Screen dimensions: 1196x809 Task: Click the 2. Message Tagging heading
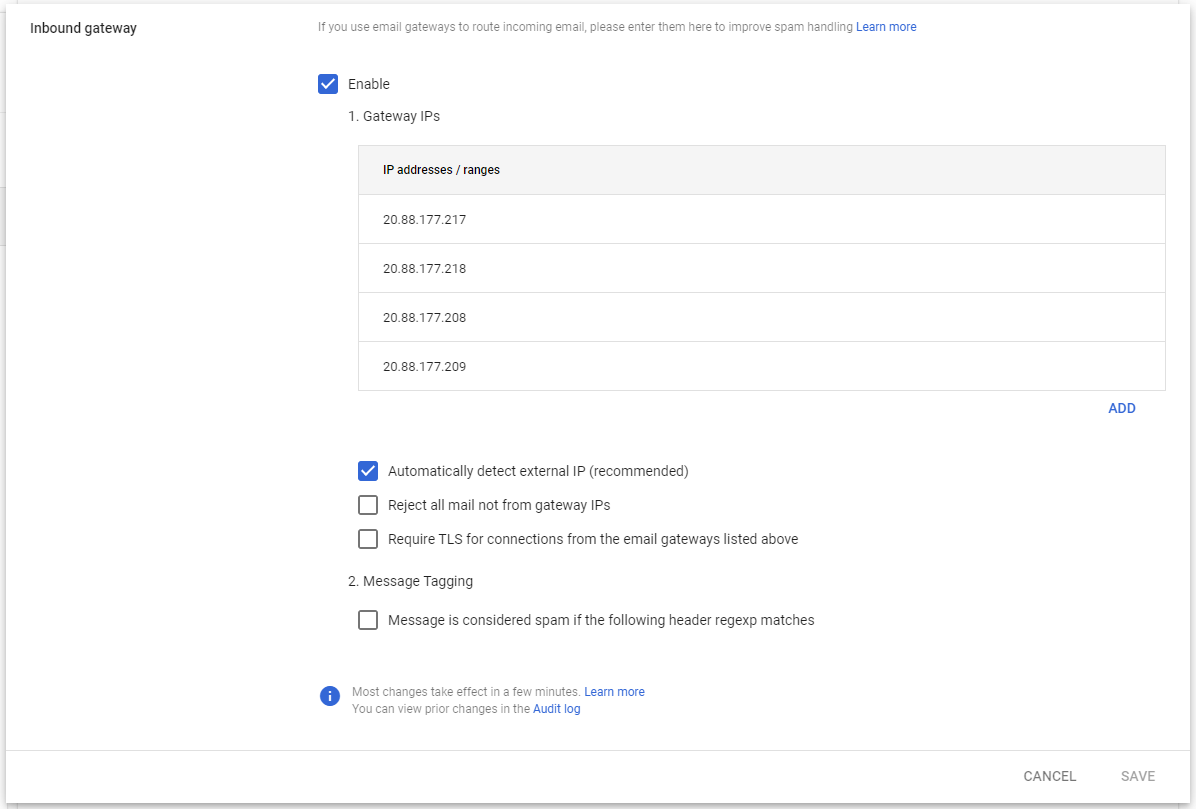410,581
